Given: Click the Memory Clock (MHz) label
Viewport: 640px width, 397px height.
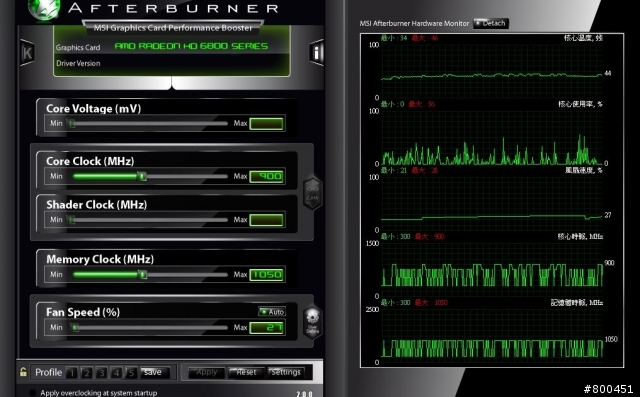Looking at the screenshot, I should tap(100, 259).
